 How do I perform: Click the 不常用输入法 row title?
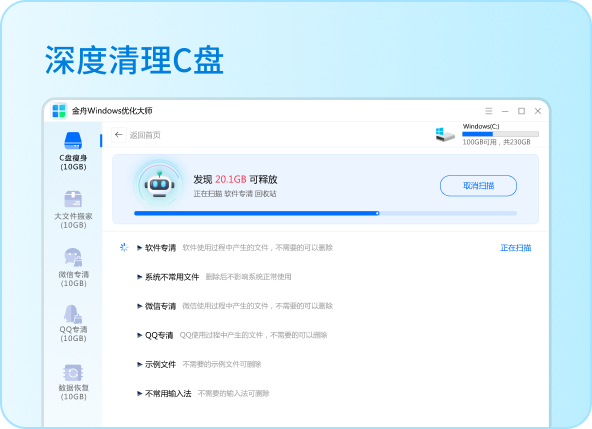tap(168, 394)
